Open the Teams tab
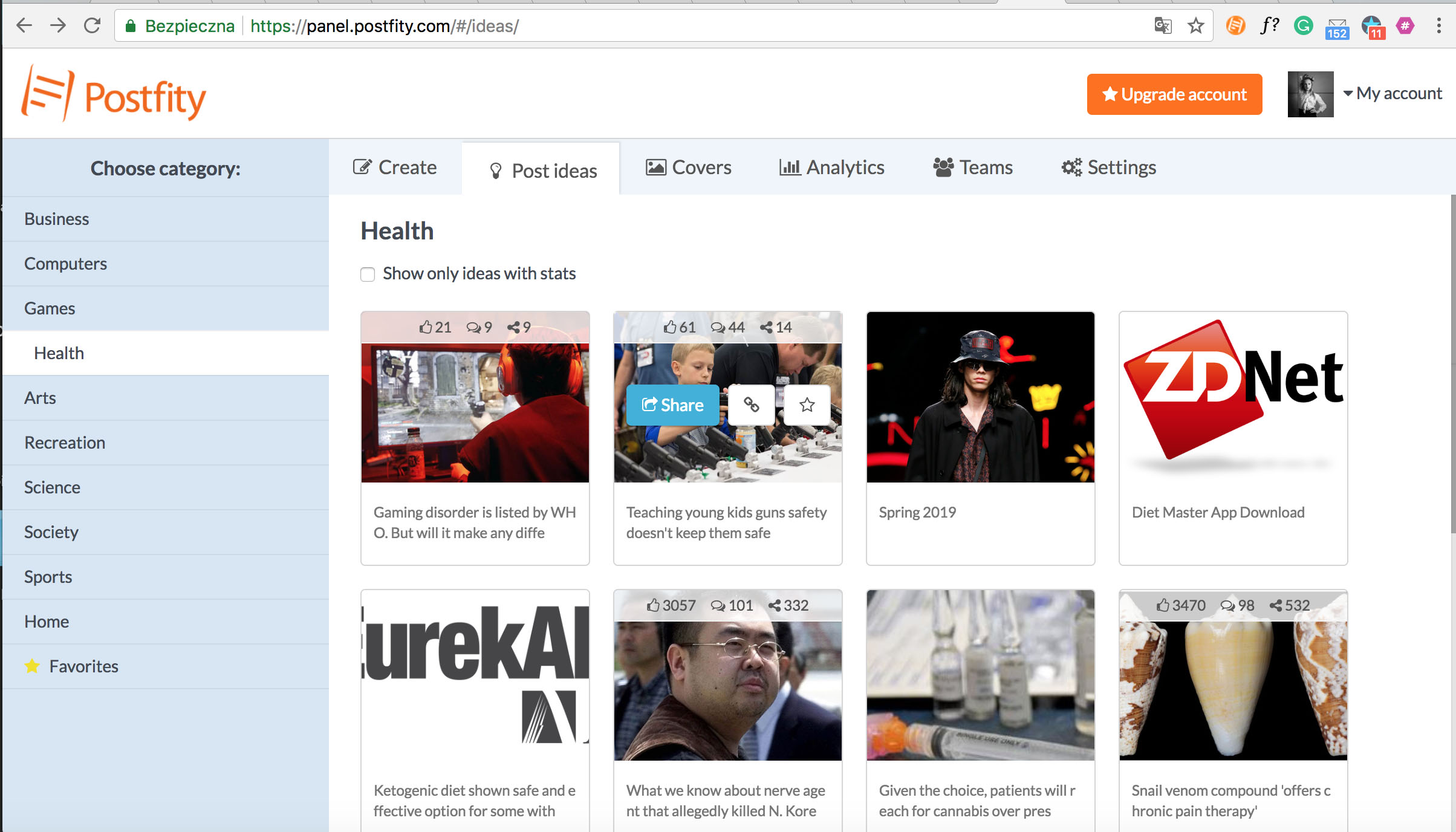Image resolution: width=1456 pixels, height=832 pixels. pyautogui.click(x=972, y=167)
